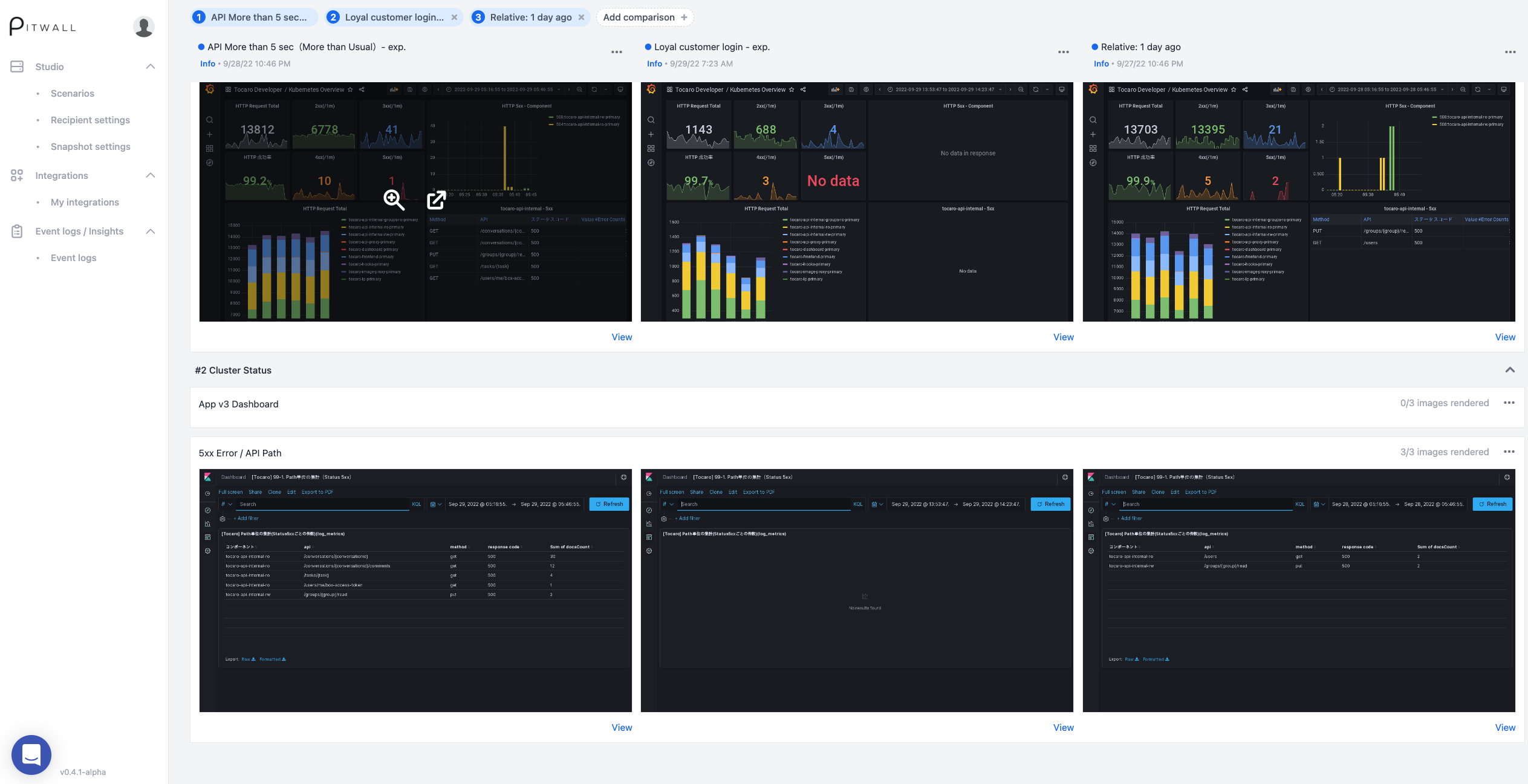
Task: Click the Add comparison button
Action: click(644, 18)
